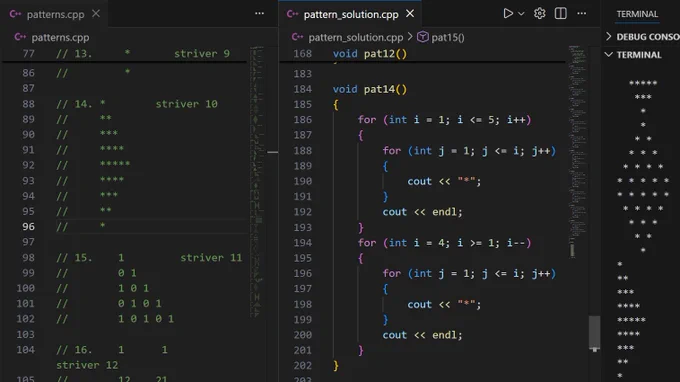Run the C++ file with play button

(508, 13)
